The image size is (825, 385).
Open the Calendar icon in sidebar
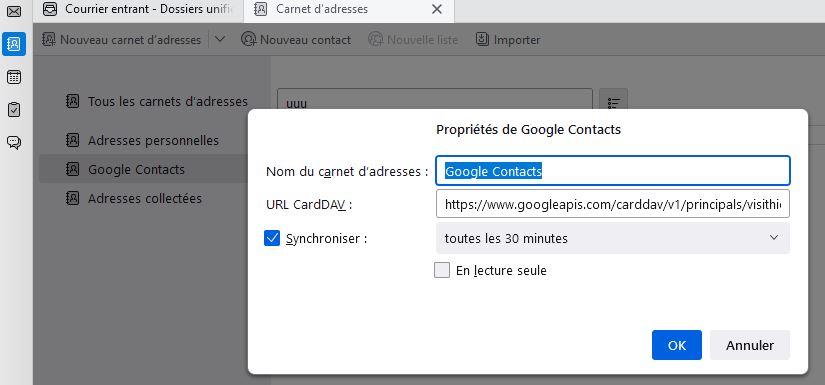[14, 77]
